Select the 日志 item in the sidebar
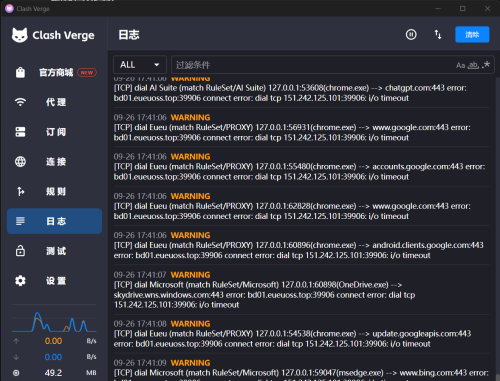Viewport: 500px width, 381px height. (x=54, y=221)
